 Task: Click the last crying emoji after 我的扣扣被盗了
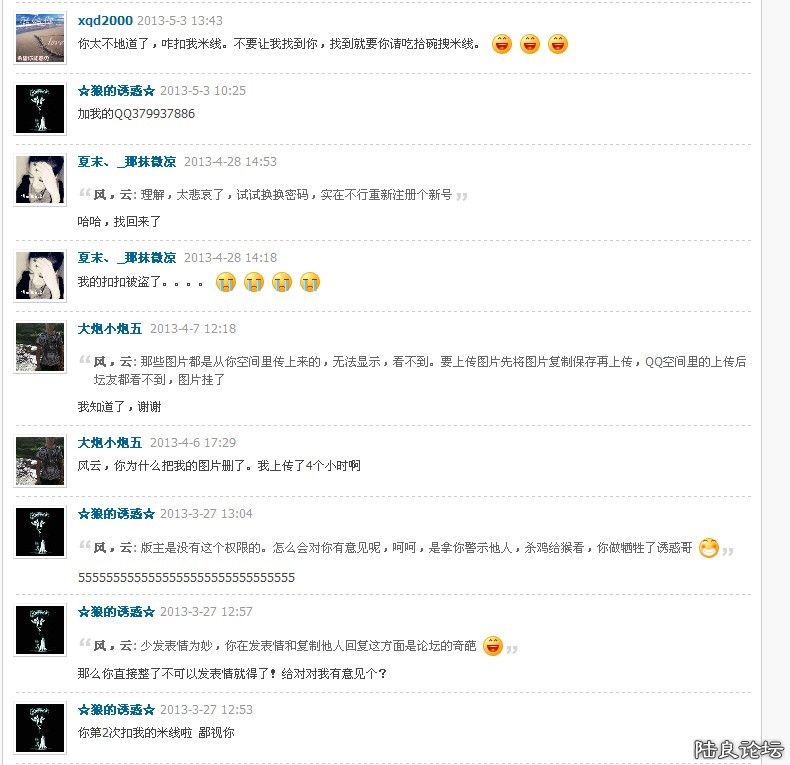[309, 282]
